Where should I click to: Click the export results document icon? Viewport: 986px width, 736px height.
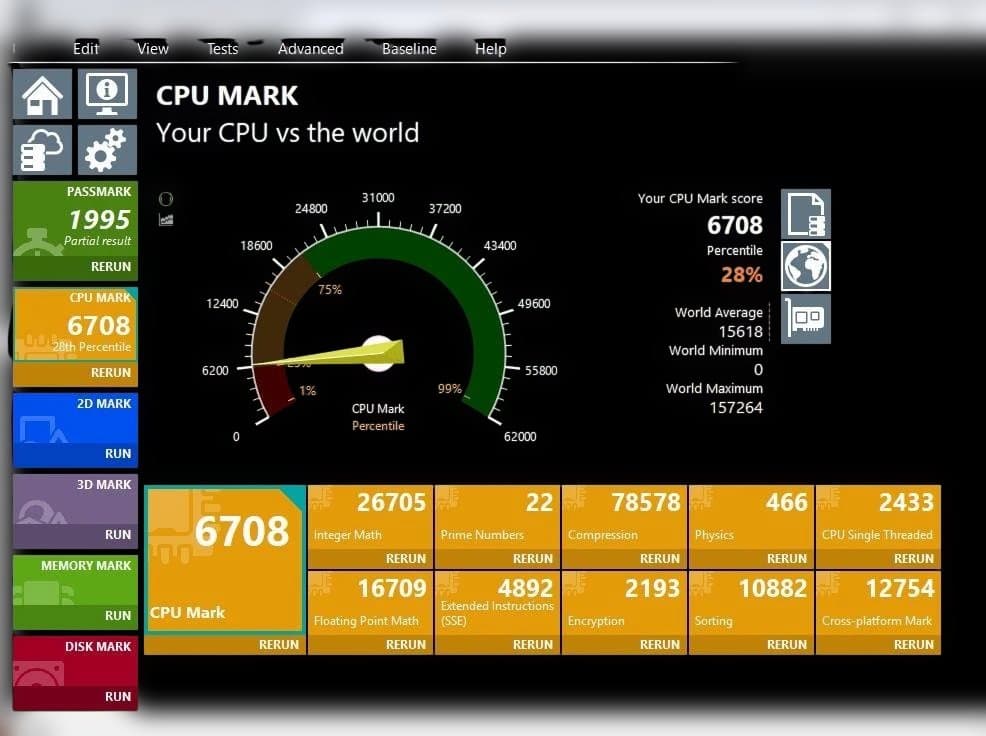pos(805,211)
